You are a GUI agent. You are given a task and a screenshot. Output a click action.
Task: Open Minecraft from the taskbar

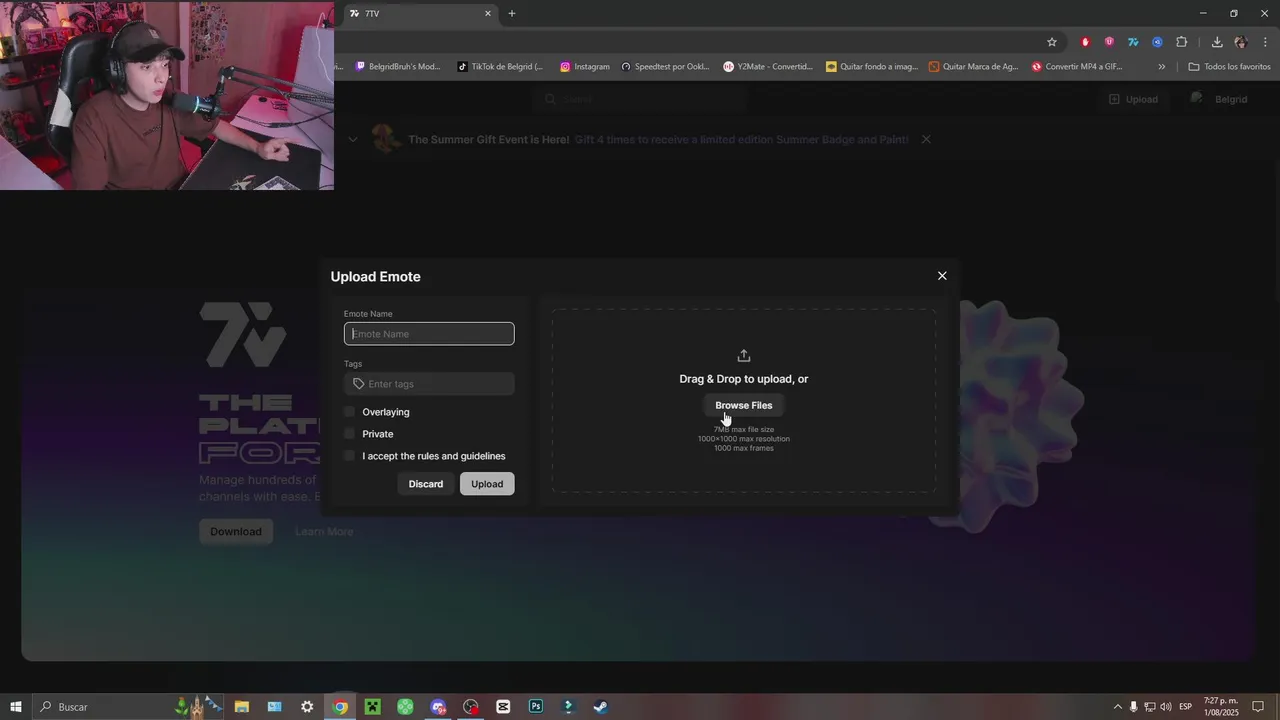[373, 707]
